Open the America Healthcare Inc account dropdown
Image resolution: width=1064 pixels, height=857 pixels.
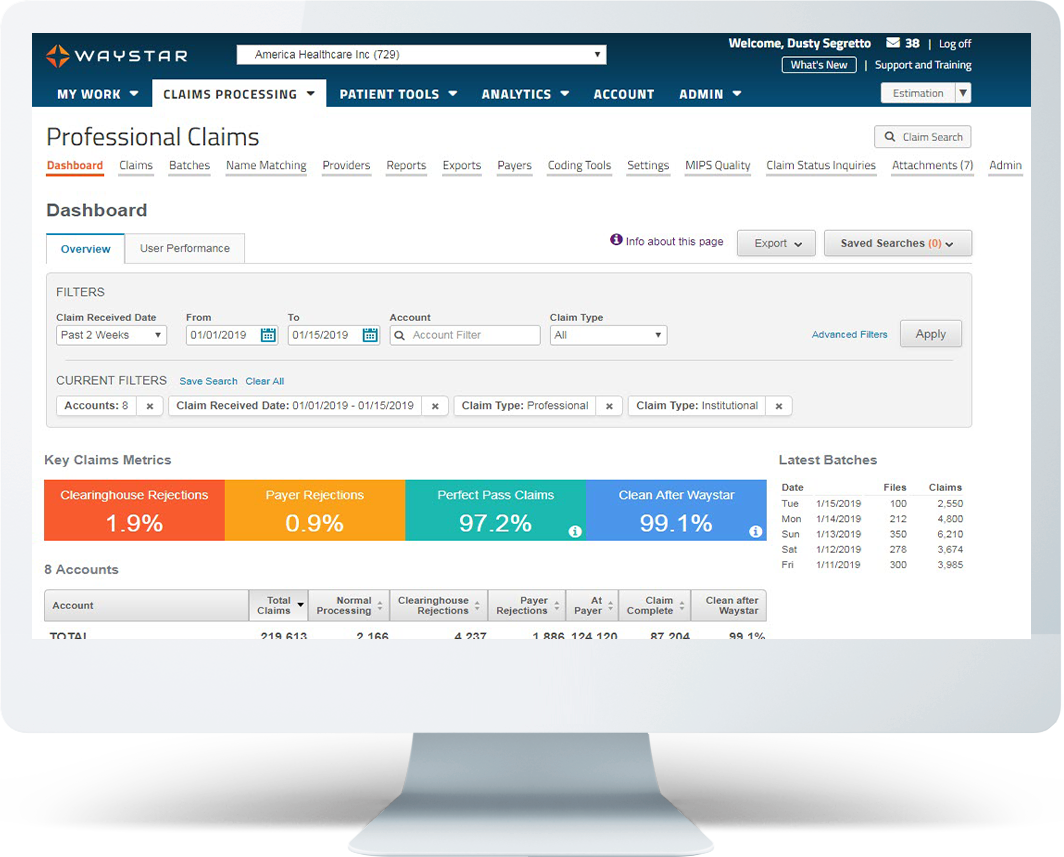tap(421, 55)
